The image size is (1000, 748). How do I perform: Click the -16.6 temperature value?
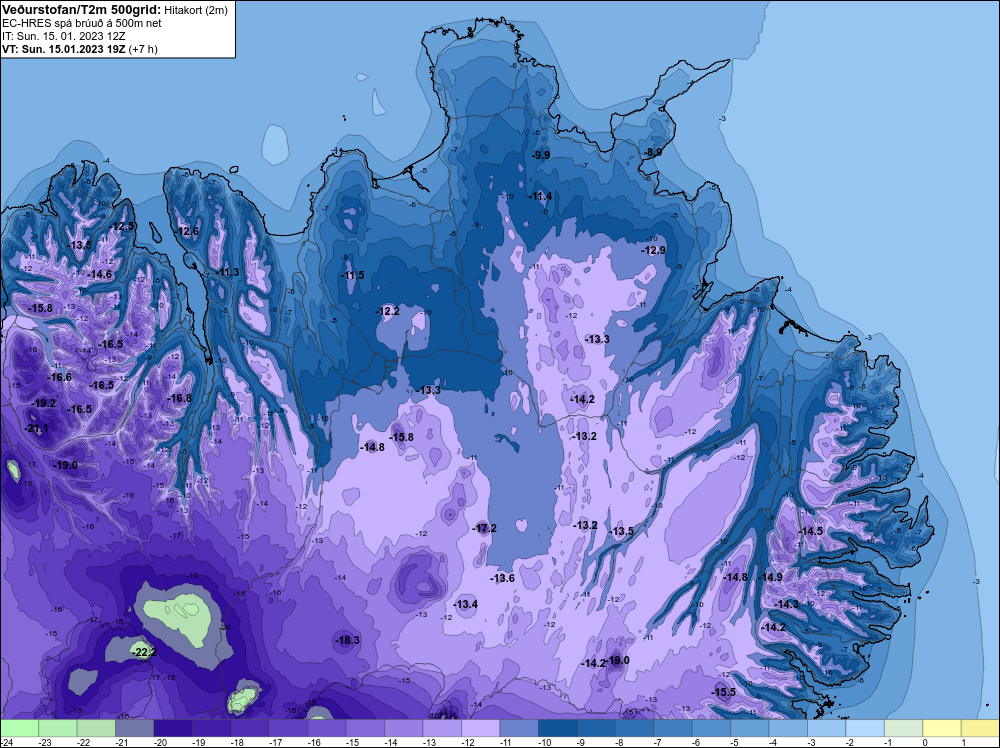tap(60, 377)
